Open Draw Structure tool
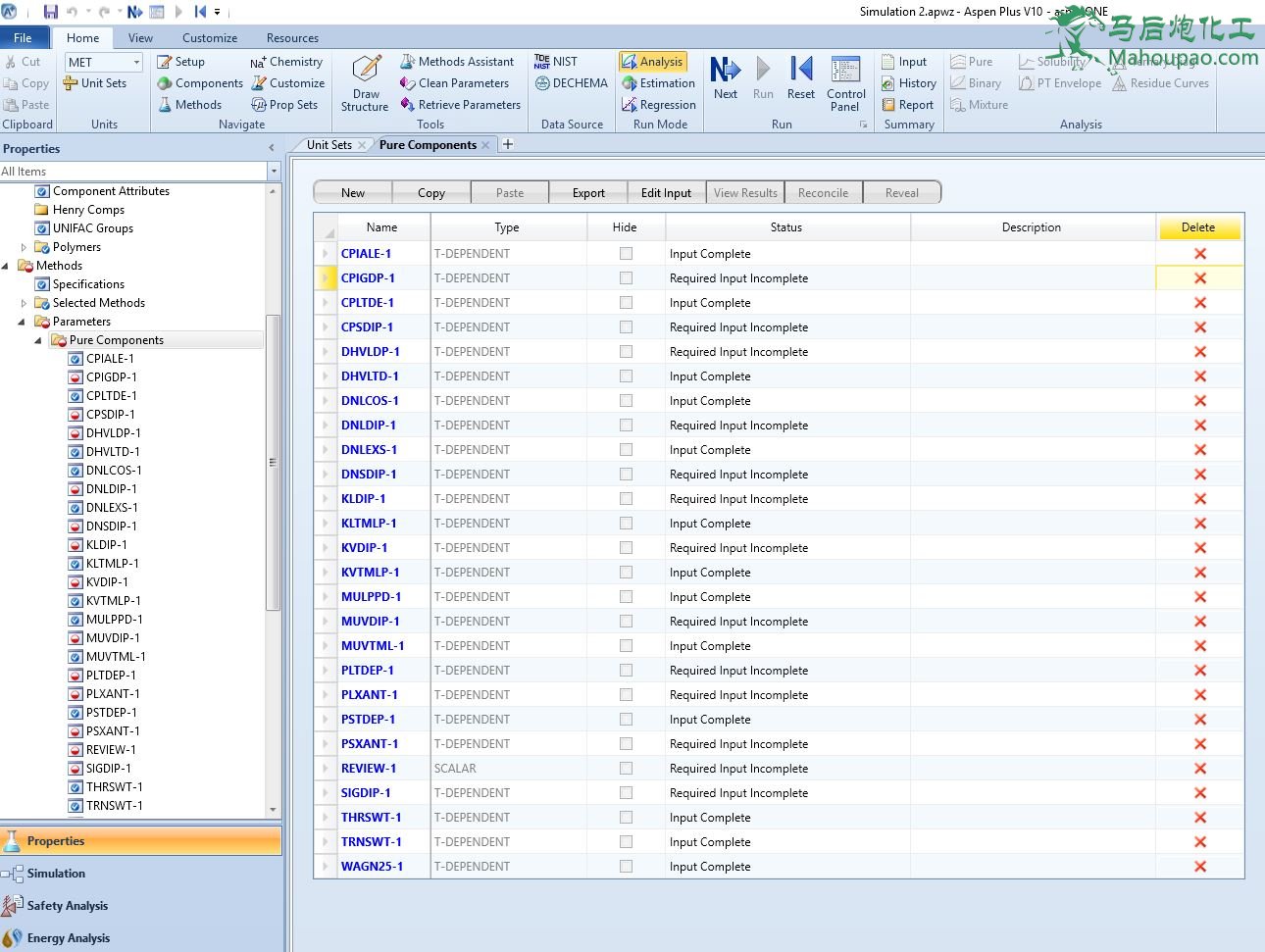 click(365, 83)
